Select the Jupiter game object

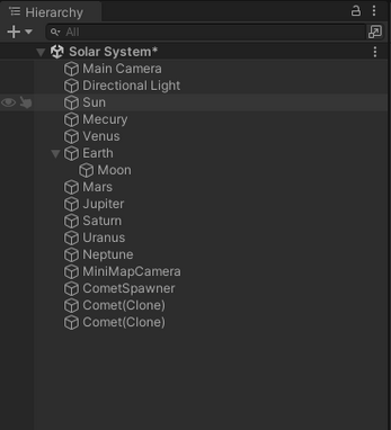pos(103,204)
